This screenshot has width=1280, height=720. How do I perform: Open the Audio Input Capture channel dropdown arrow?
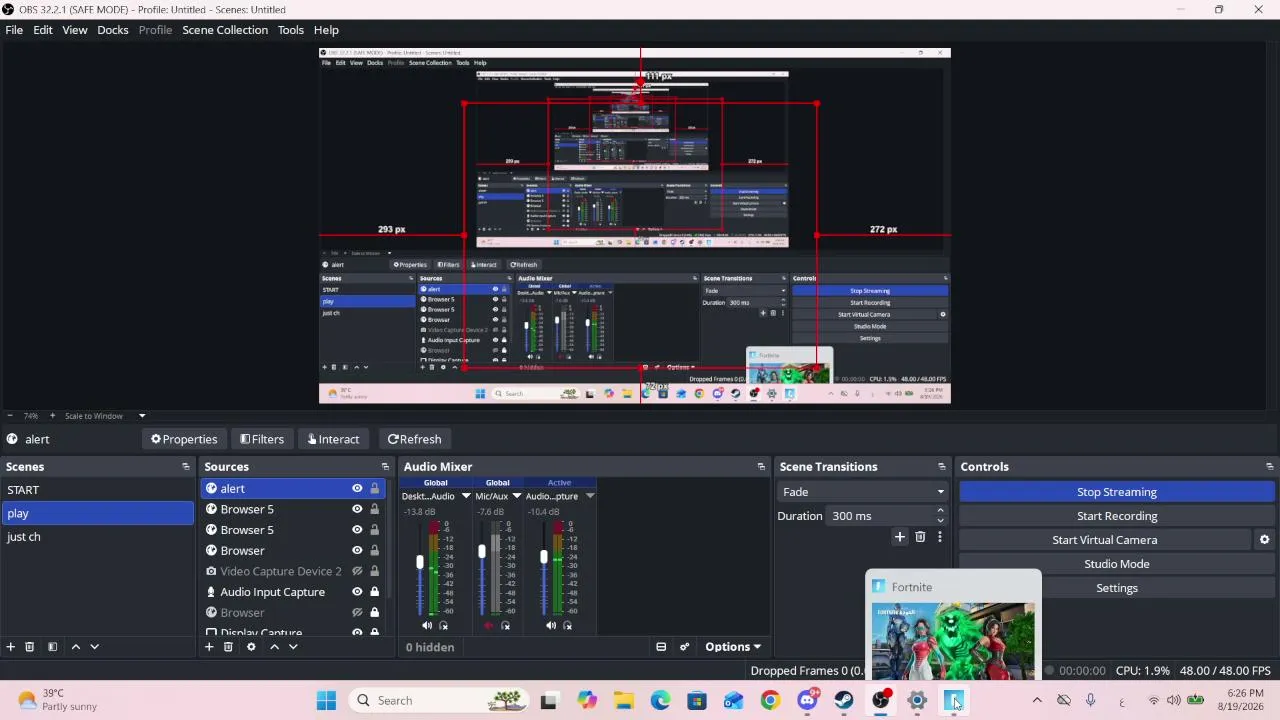pyautogui.click(x=590, y=496)
